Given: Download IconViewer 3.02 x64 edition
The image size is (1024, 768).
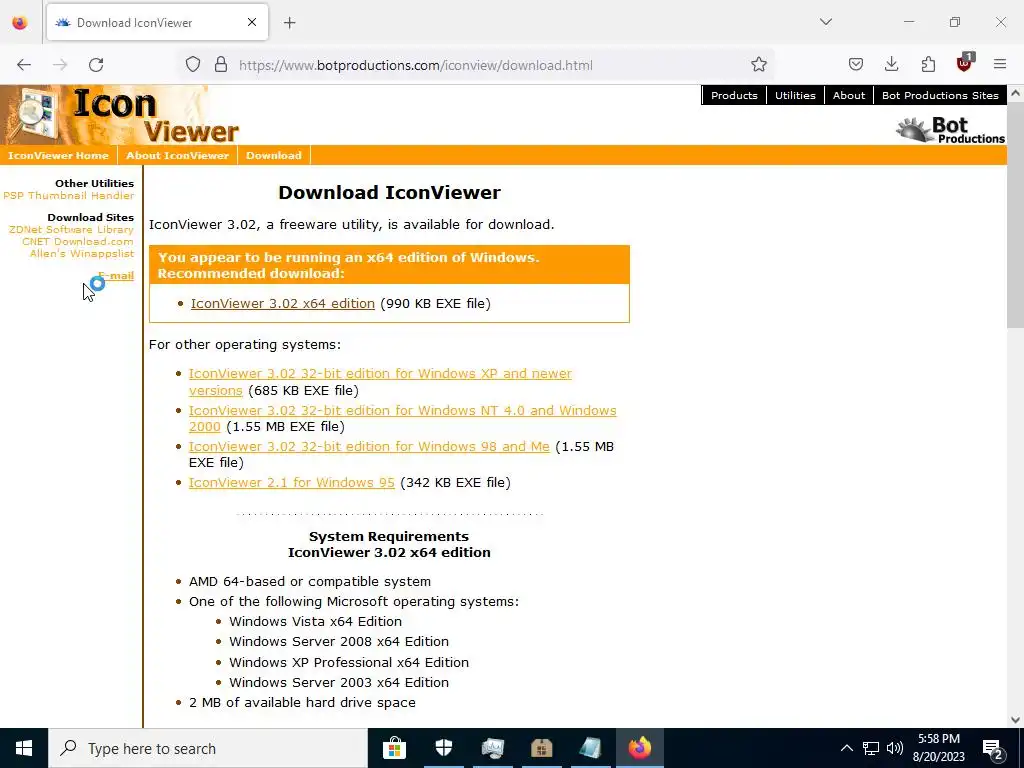Looking at the screenshot, I should pos(283,304).
